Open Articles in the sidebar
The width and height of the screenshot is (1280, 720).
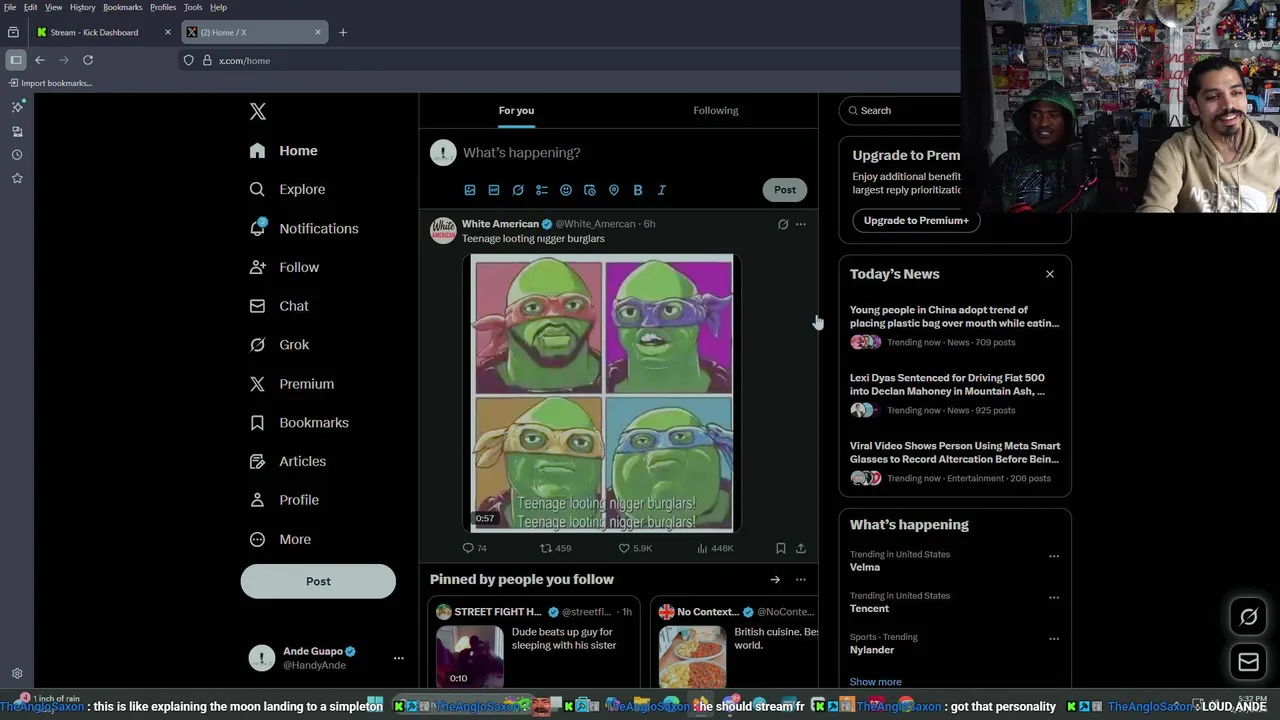pyautogui.click(x=289, y=461)
